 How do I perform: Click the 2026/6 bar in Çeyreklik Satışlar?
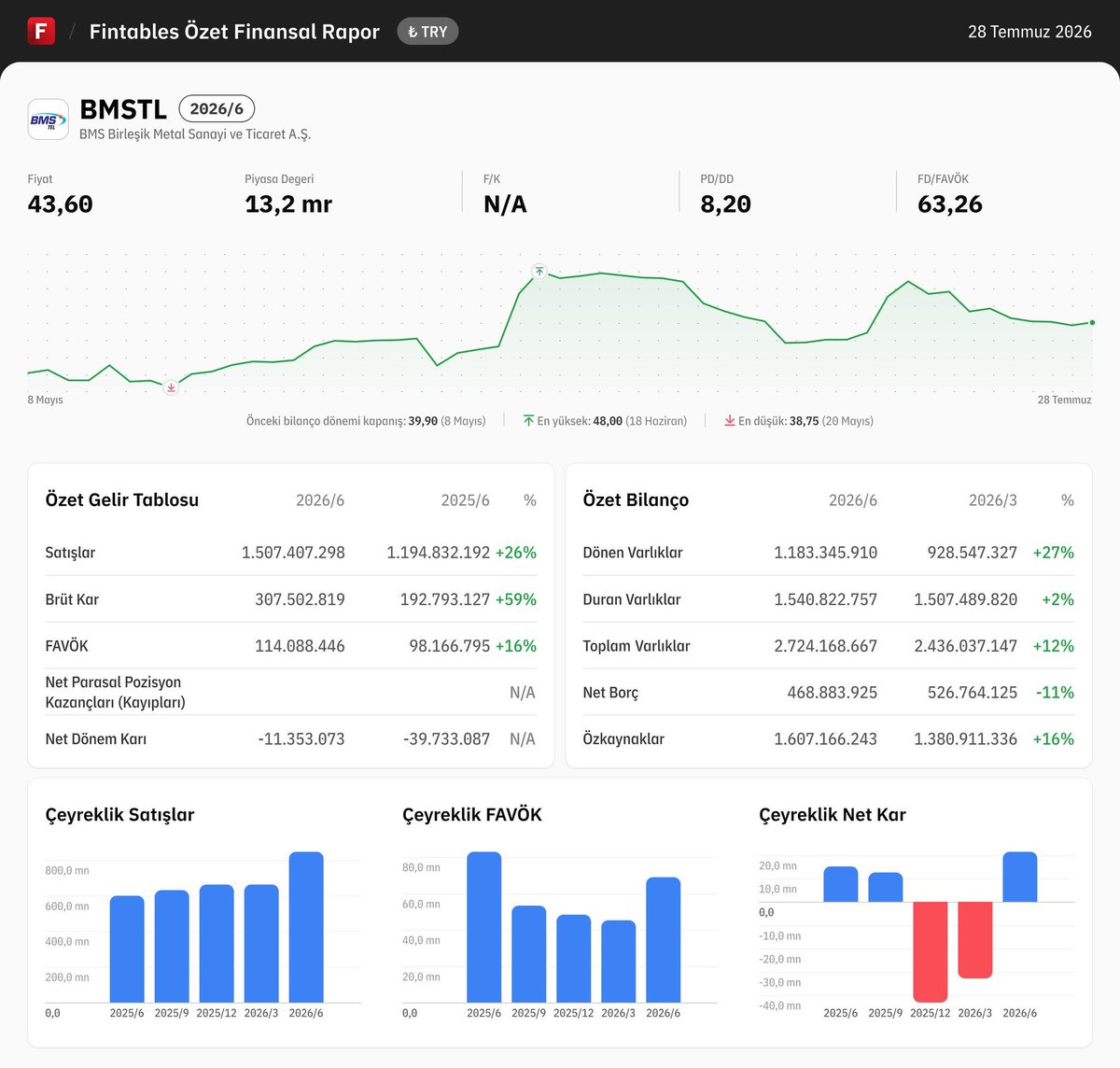(x=306, y=927)
